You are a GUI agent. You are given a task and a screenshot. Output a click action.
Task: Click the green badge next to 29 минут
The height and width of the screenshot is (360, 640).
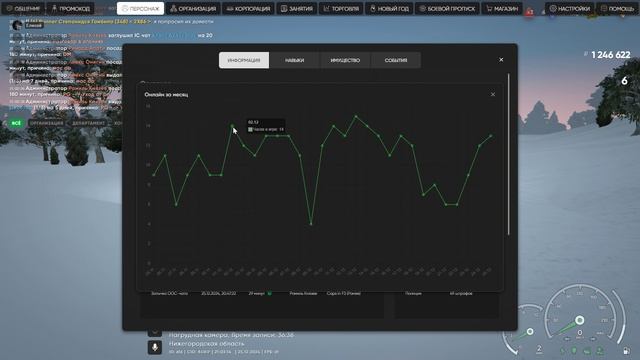269,293
